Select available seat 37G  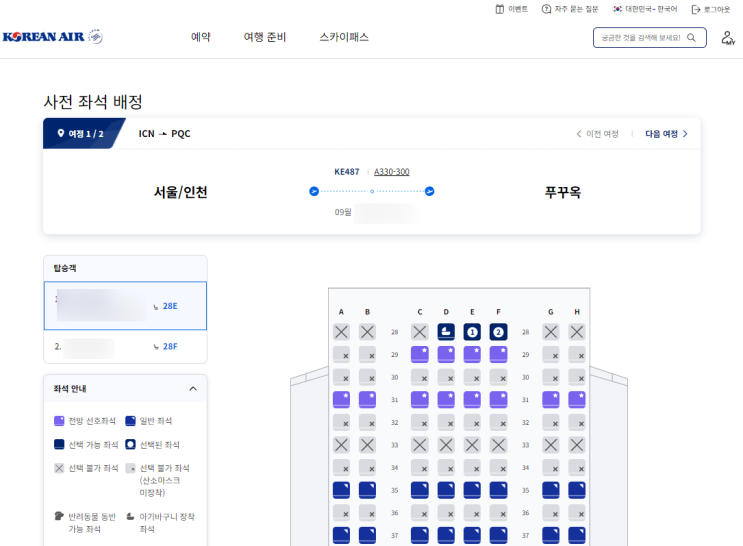click(x=551, y=535)
